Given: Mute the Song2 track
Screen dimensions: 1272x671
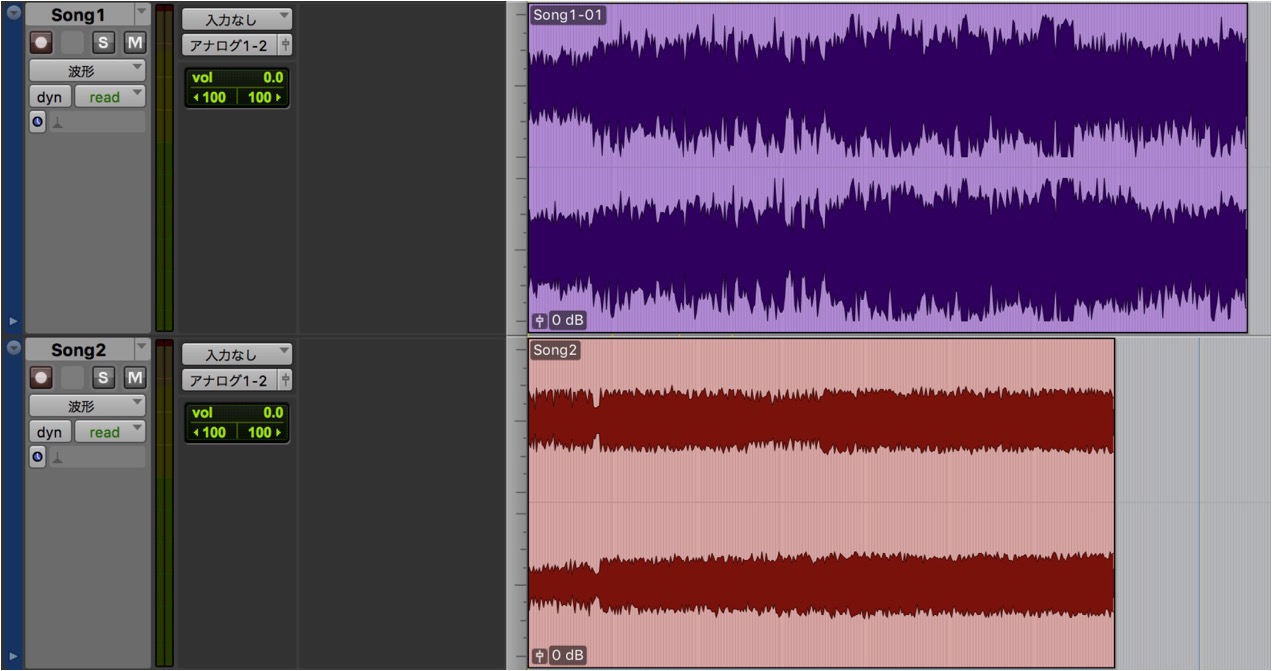Looking at the screenshot, I should click(x=134, y=378).
